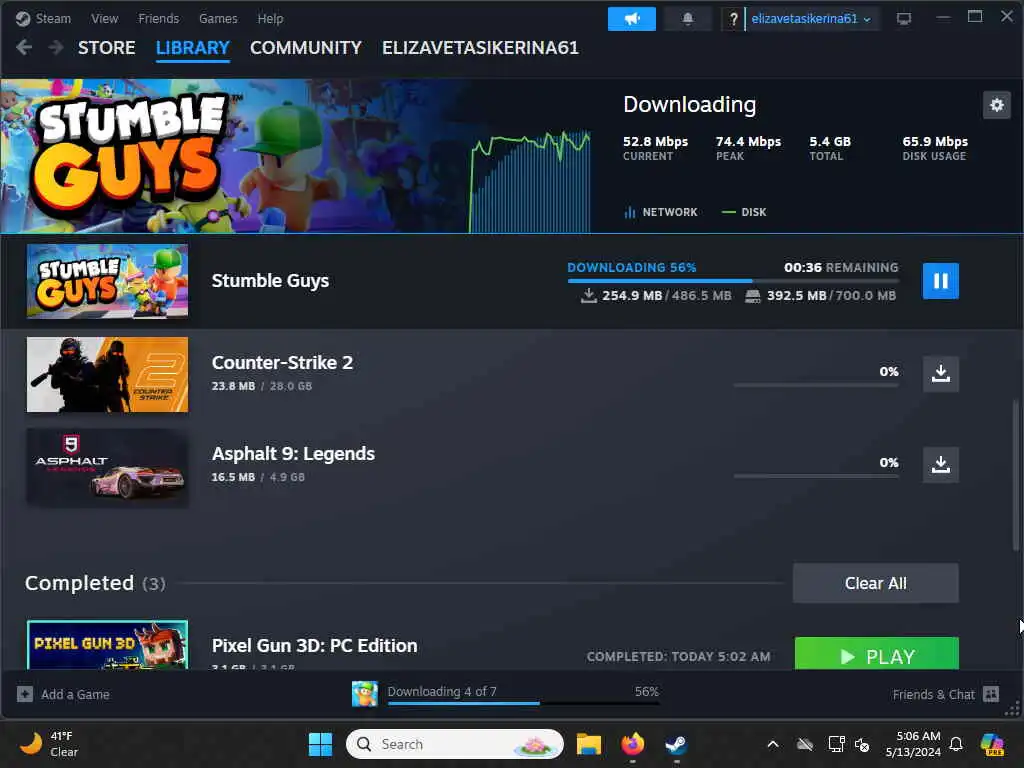This screenshot has height=768, width=1024.
Task: Click the Pixel Gun 3D thumbnail
Action: pos(107,645)
